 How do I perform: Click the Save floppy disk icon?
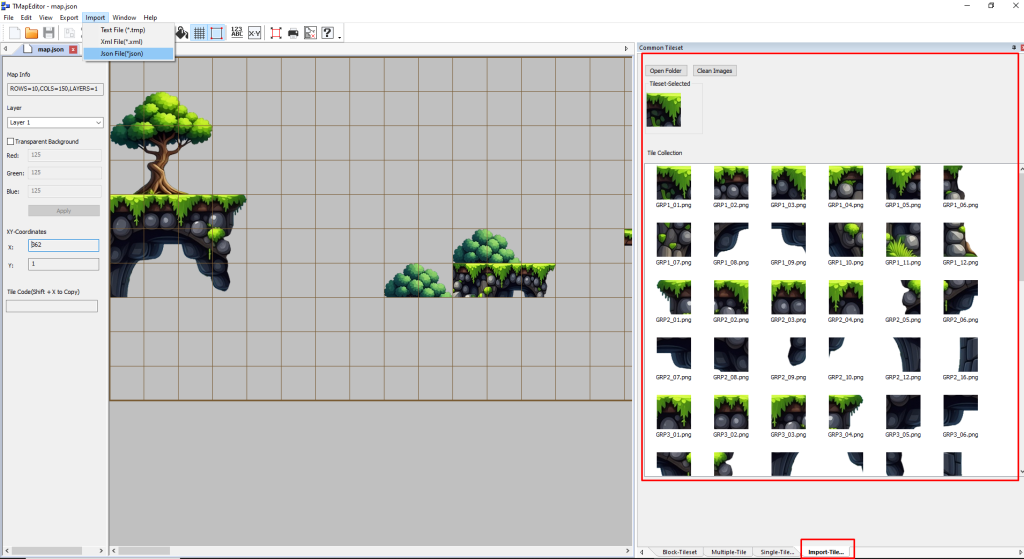click(48, 33)
